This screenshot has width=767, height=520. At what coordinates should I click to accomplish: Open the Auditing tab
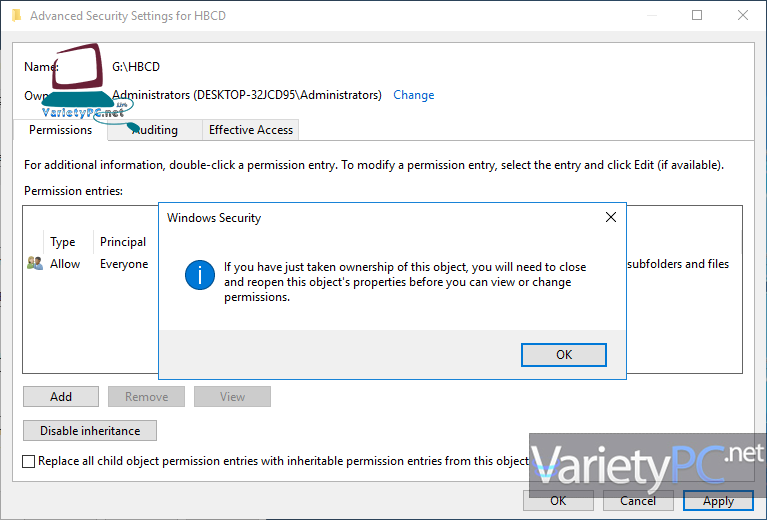click(x=155, y=130)
